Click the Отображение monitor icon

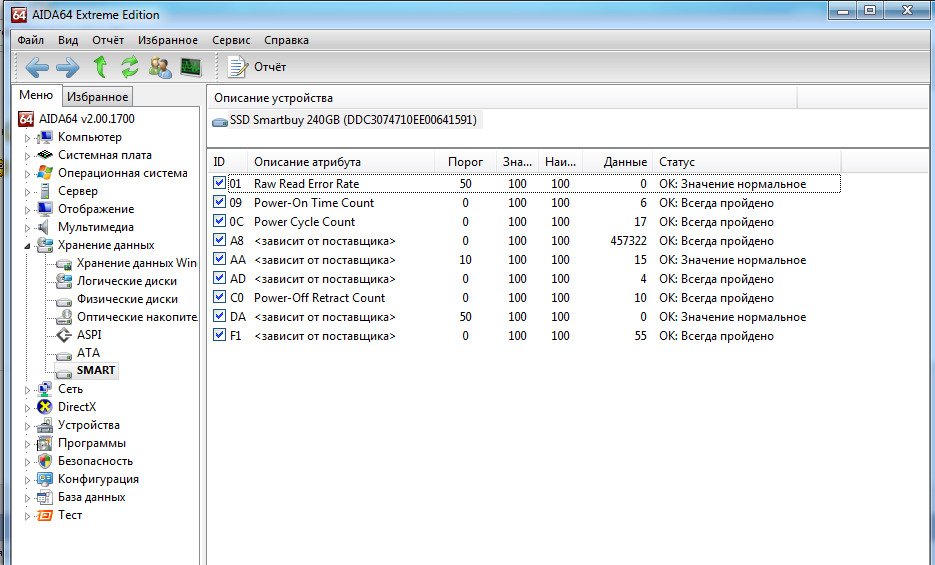[44, 209]
